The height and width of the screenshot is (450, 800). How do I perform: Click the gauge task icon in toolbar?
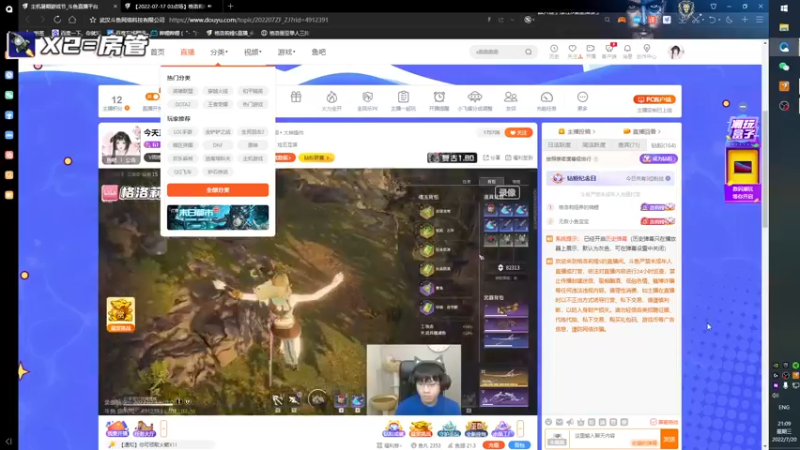pyautogui.click(x=546, y=97)
